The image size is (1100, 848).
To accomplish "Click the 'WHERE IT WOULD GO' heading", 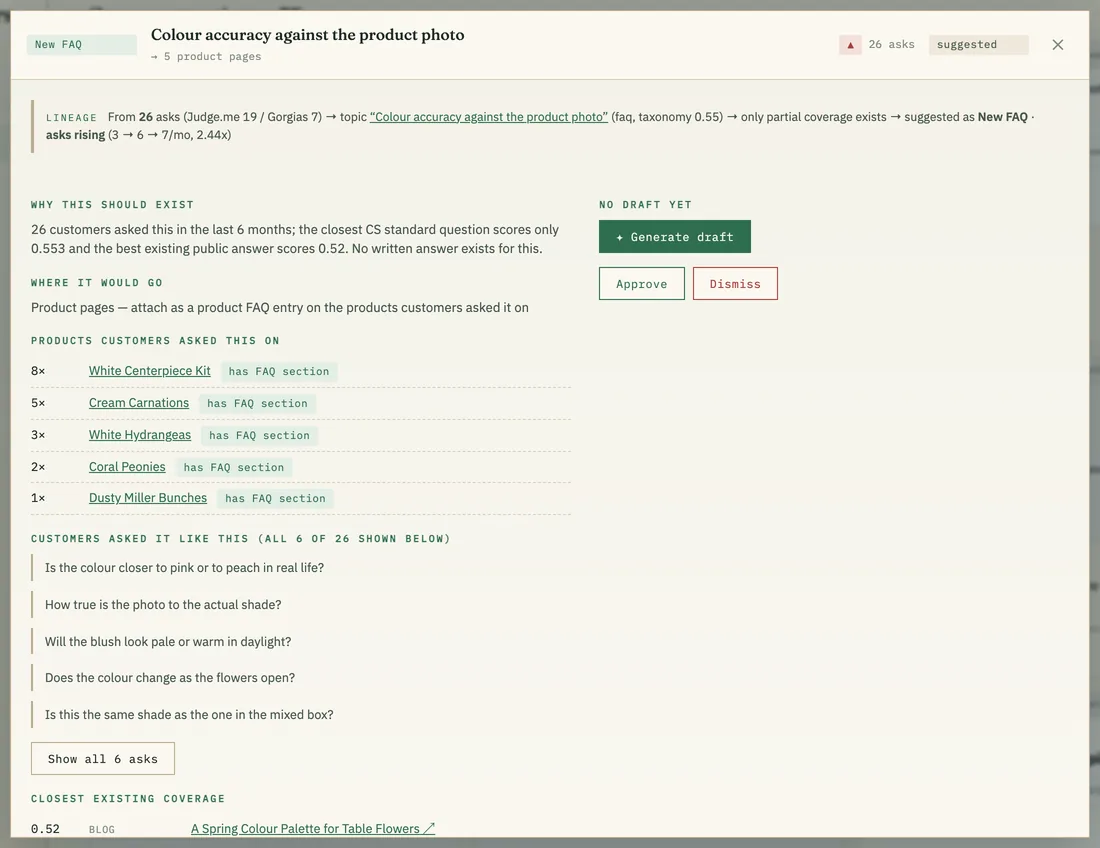I will click(x=97, y=283).
